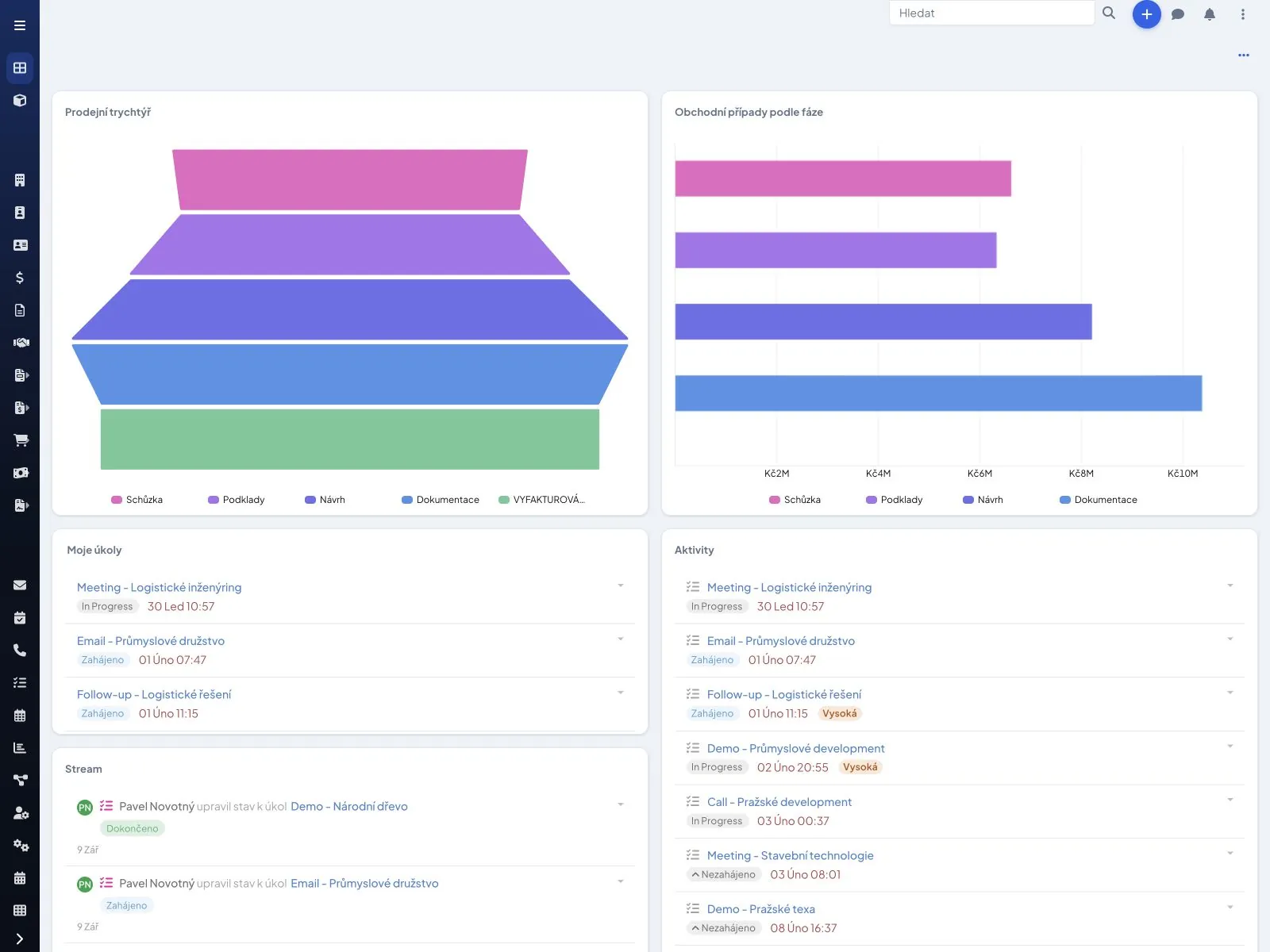Click the green funnel segment
The height and width of the screenshot is (952, 1270).
click(x=350, y=439)
